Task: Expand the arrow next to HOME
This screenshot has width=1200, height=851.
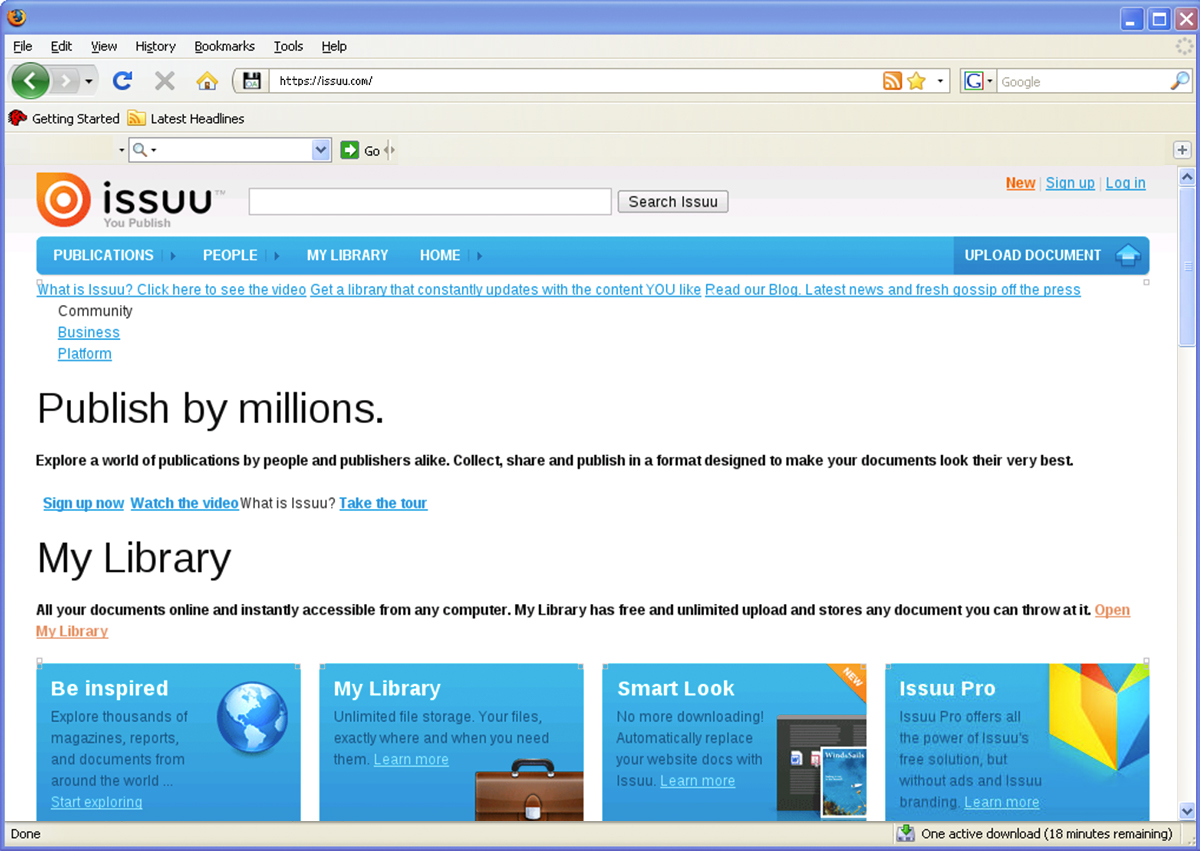Action: pos(479,256)
